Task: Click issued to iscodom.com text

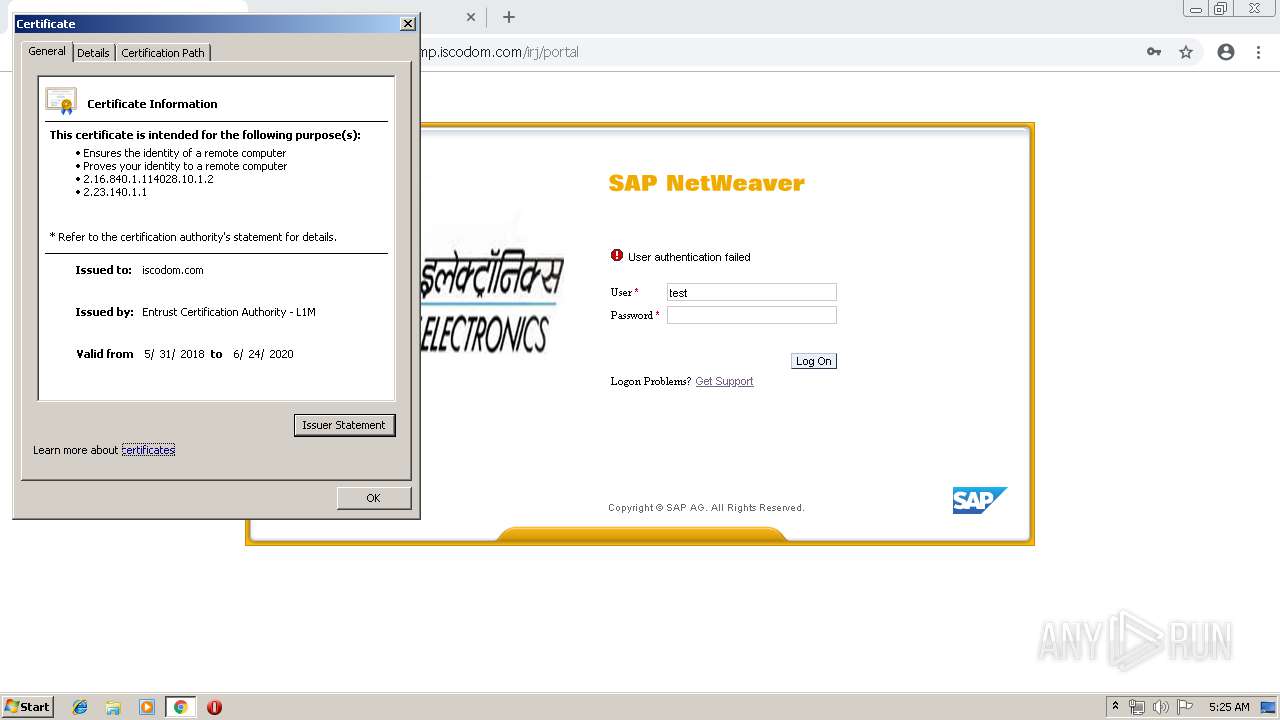Action: [x=173, y=270]
